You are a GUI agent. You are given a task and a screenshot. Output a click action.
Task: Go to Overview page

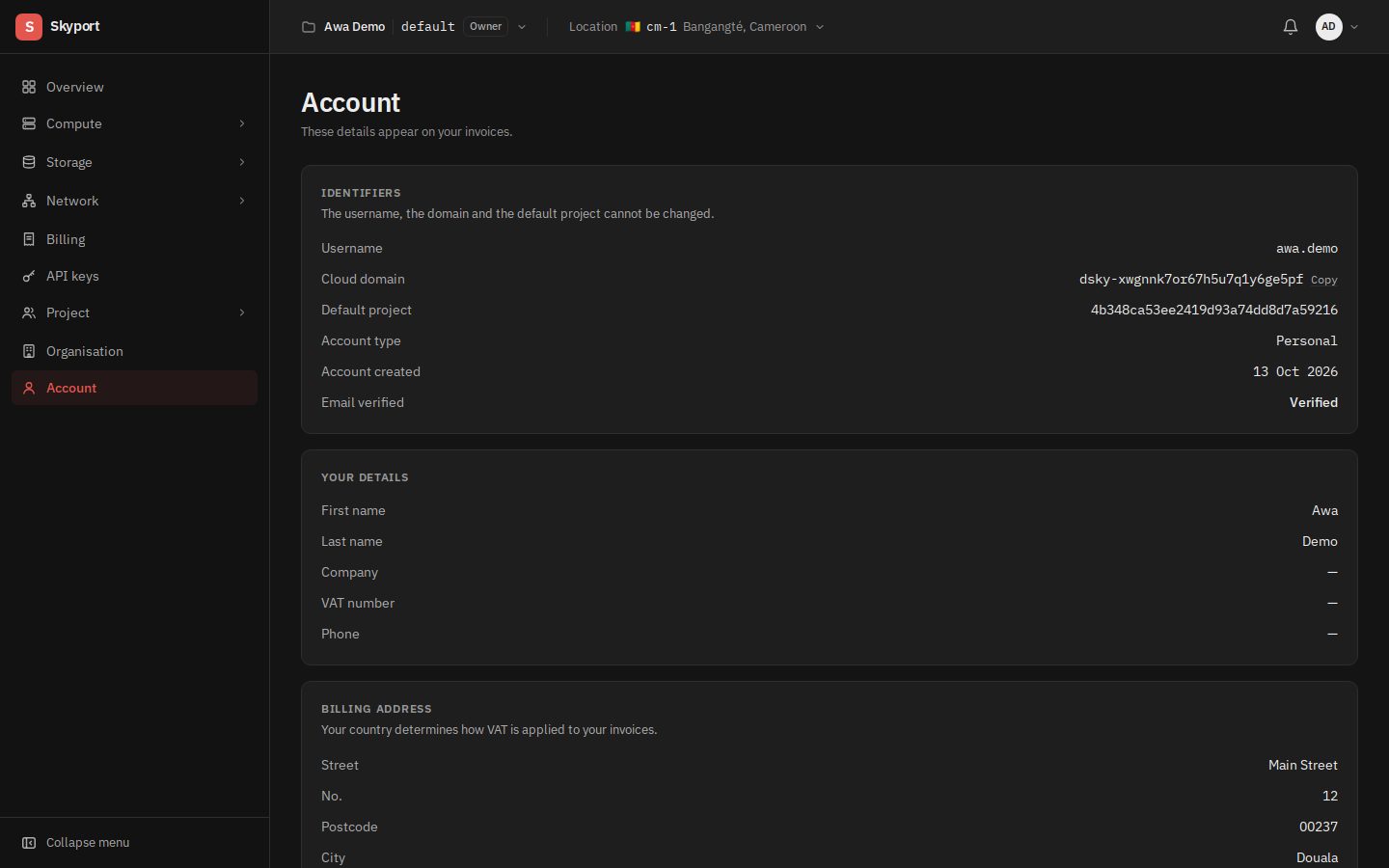(134, 87)
